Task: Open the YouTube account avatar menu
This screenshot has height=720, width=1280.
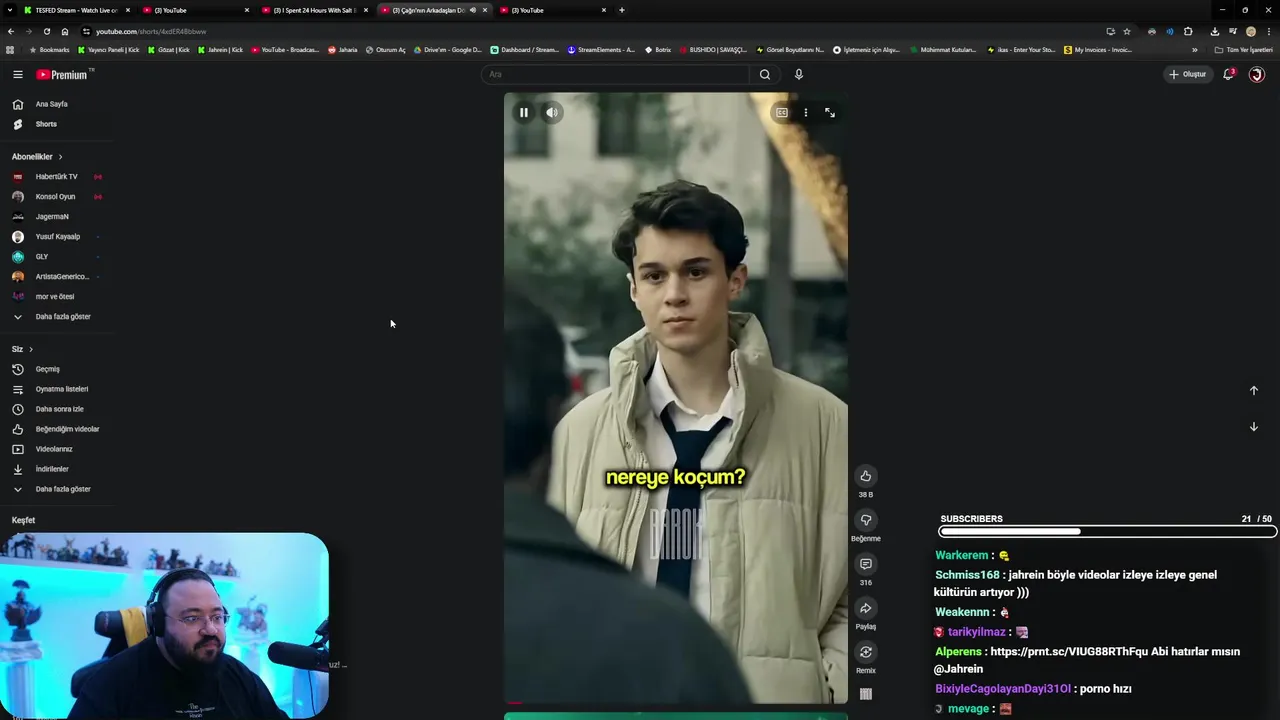Action: pyautogui.click(x=1257, y=74)
